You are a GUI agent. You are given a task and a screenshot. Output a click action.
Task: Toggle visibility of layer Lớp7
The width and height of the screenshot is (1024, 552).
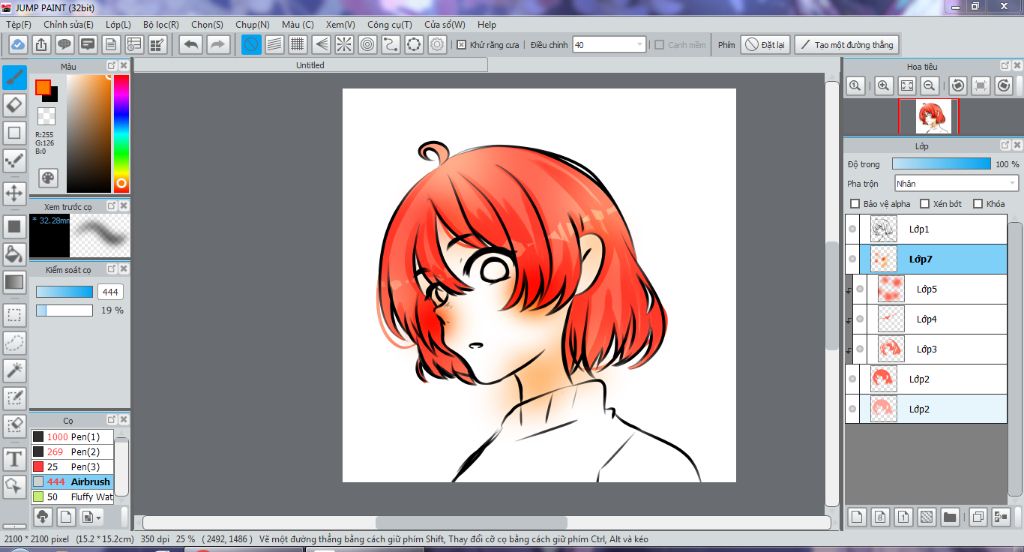[852, 259]
